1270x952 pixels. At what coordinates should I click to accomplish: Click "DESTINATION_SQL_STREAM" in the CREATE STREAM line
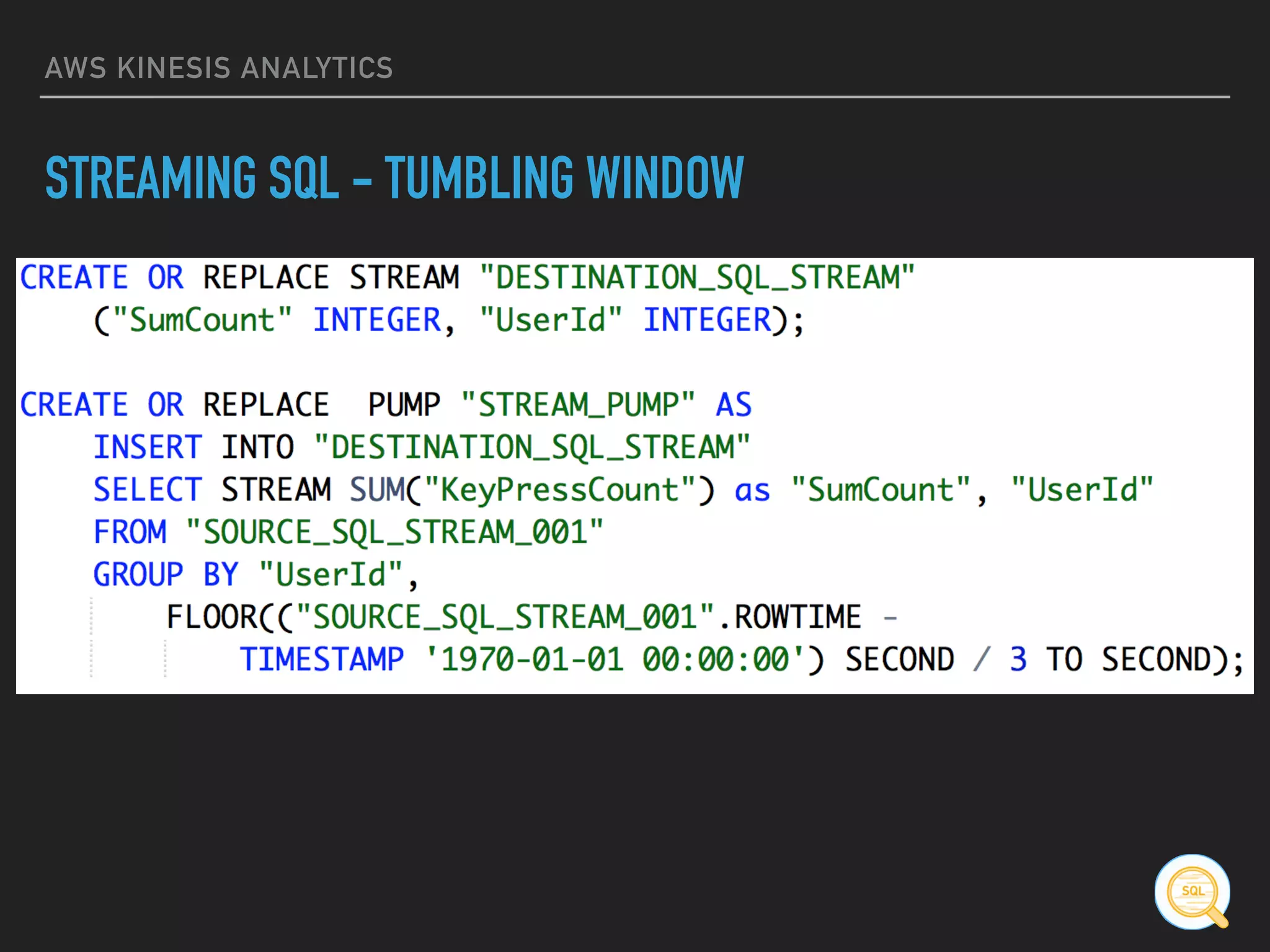click(x=697, y=277)
